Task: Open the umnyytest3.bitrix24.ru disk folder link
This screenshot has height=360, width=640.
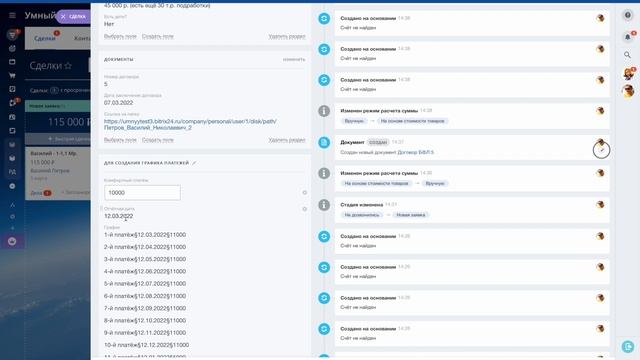Action: tap(190, 124)
